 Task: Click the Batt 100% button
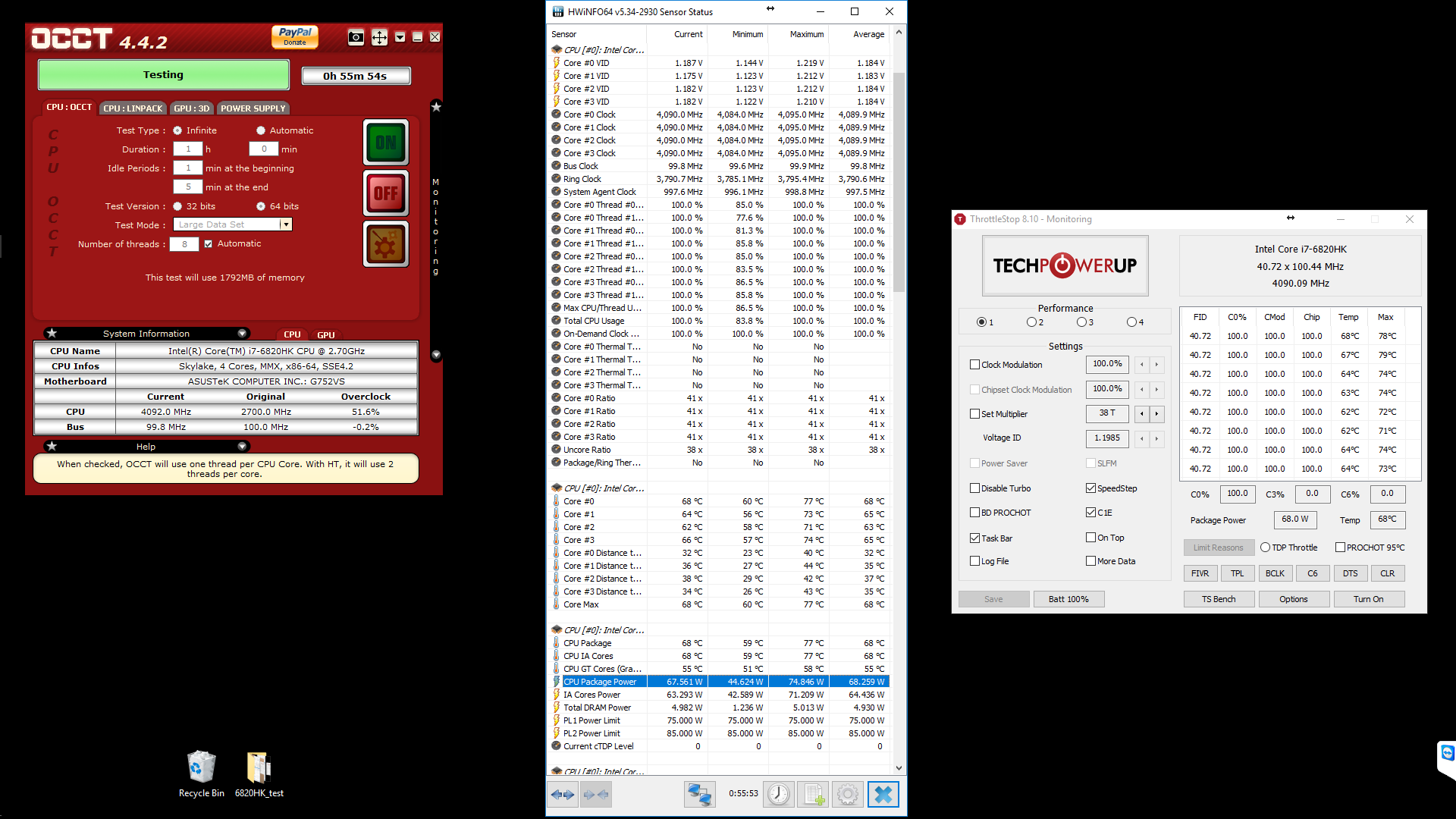pos(1068,599)
